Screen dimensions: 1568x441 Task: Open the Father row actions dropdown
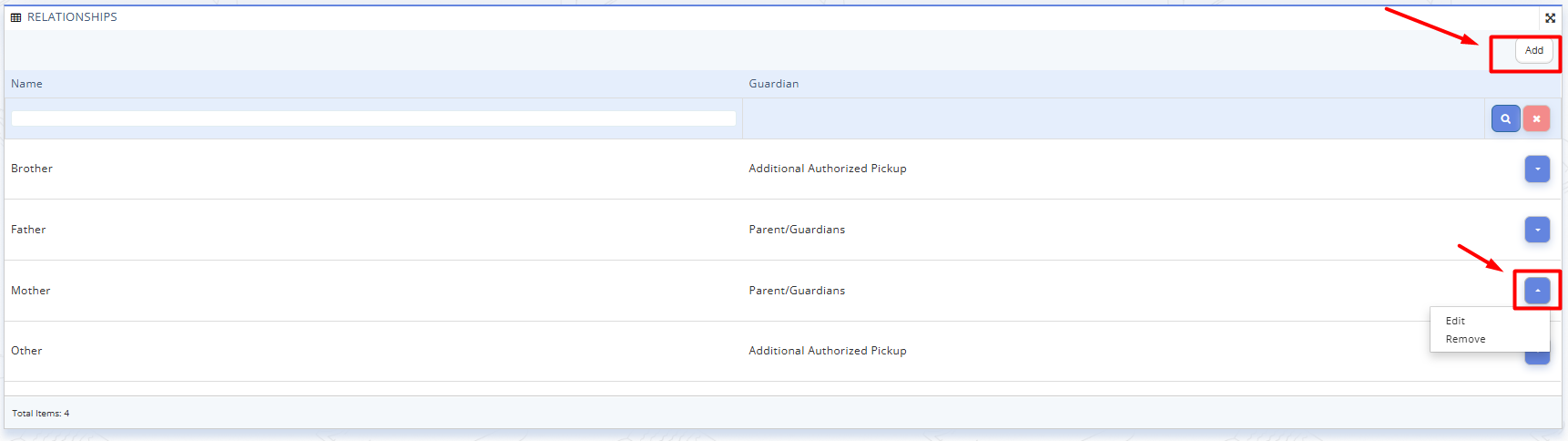coord(1537,230)
